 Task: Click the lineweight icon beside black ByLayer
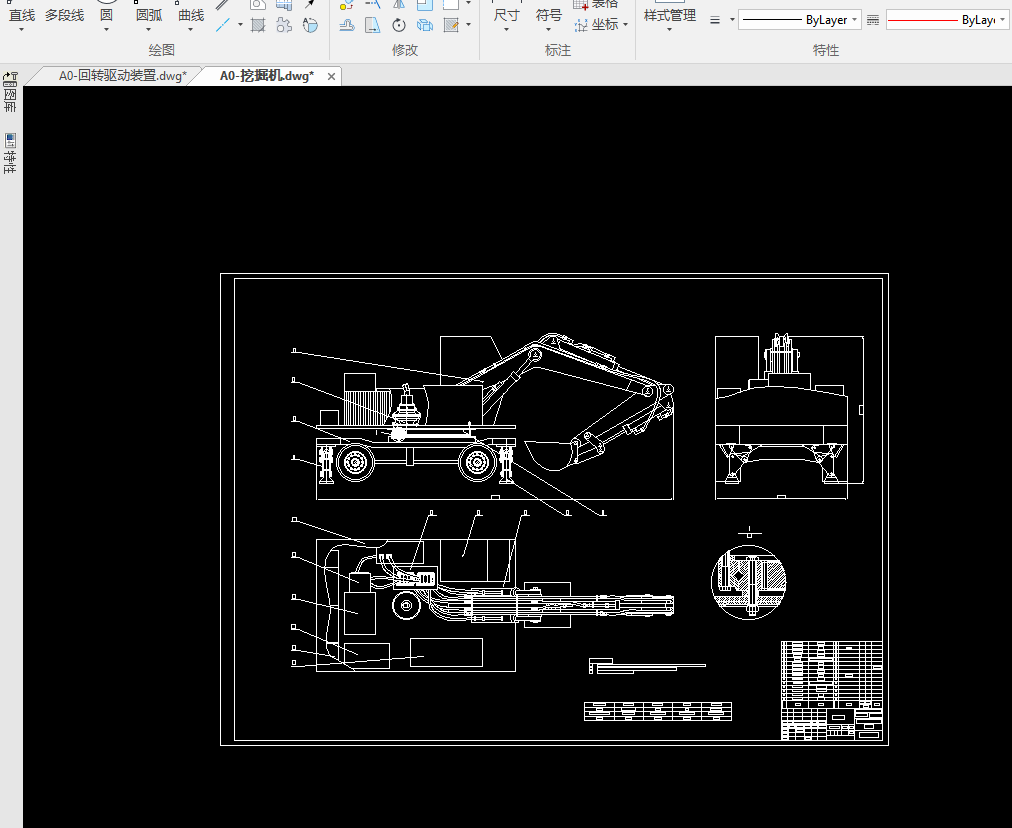point(715,20)
